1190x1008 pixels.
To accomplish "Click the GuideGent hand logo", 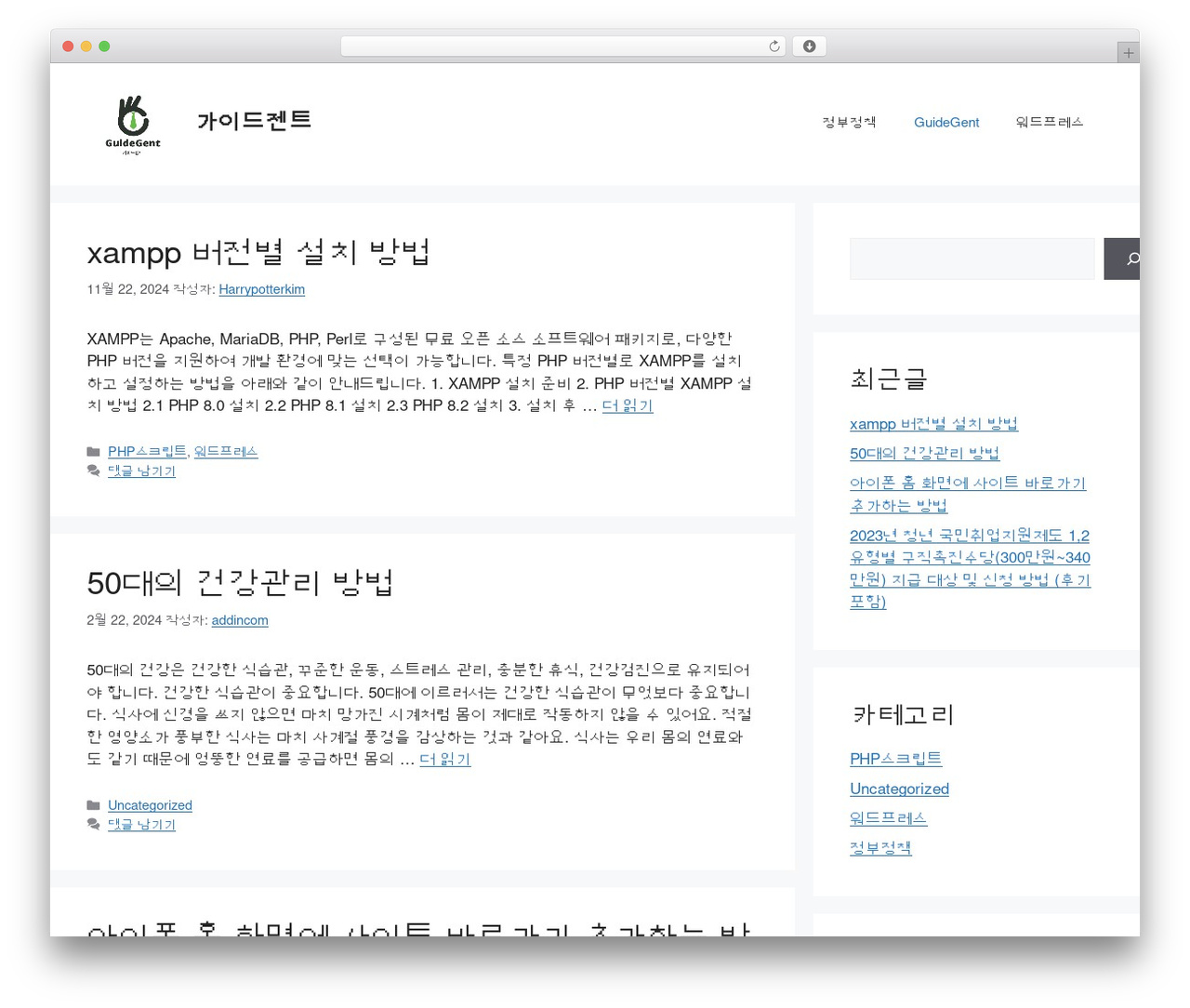I will [x=133, y=125].
